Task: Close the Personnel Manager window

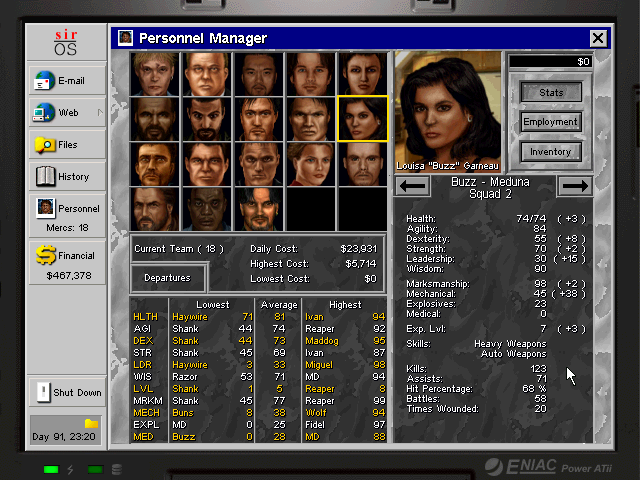Action: click(598, 38)
